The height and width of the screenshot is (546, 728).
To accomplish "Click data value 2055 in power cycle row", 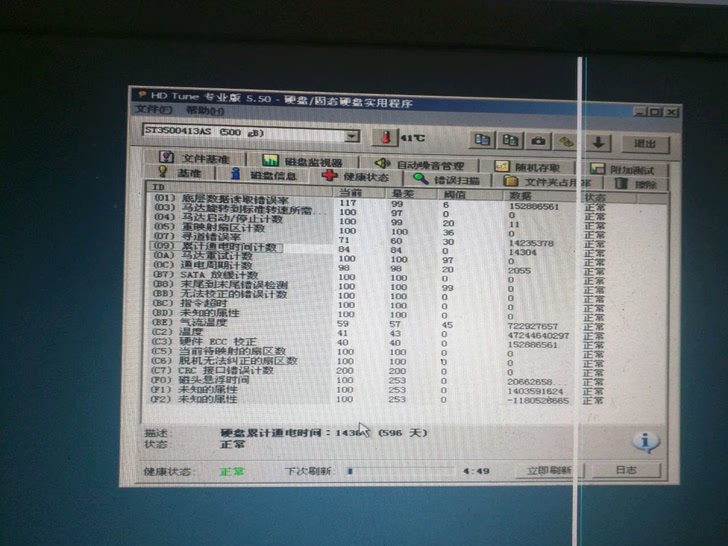I will (519, 270).
